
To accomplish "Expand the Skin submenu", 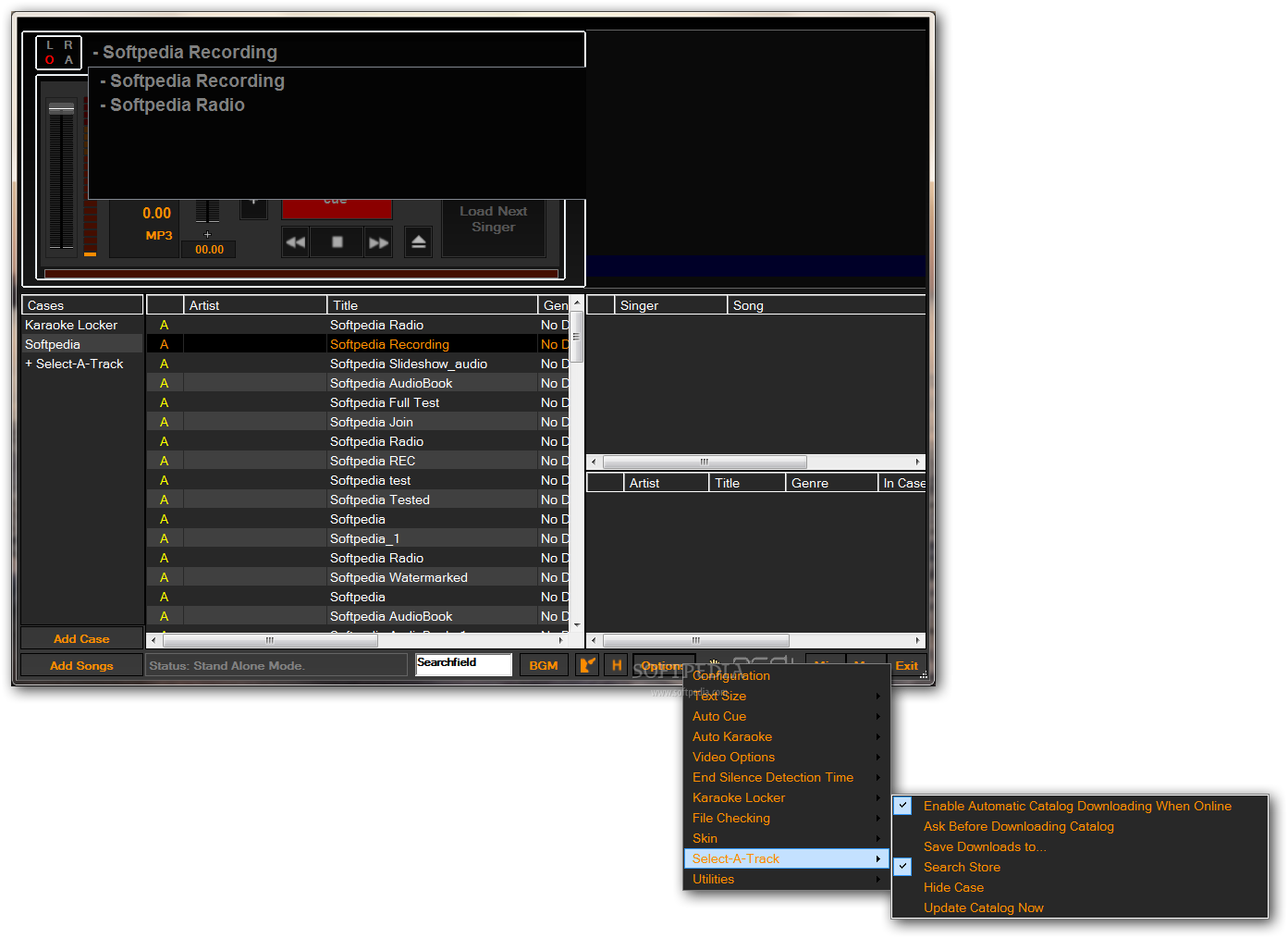I will [786, 838].
